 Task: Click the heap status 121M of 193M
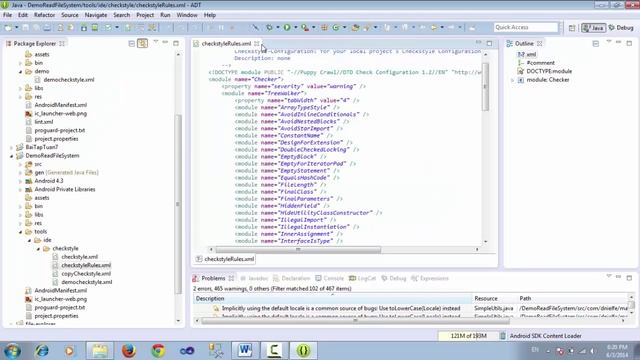coord(468,336)
